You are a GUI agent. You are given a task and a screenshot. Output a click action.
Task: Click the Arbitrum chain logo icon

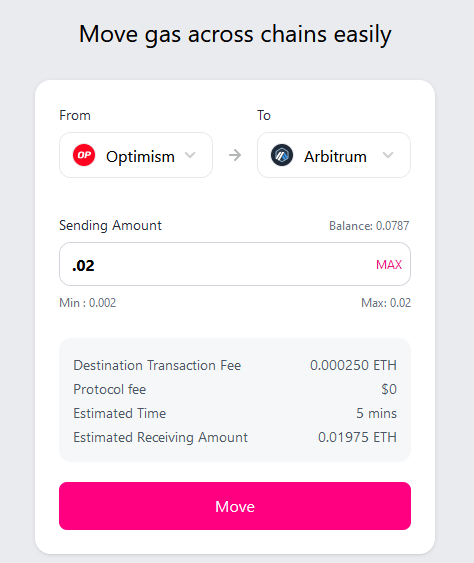(x=282, y=155)
